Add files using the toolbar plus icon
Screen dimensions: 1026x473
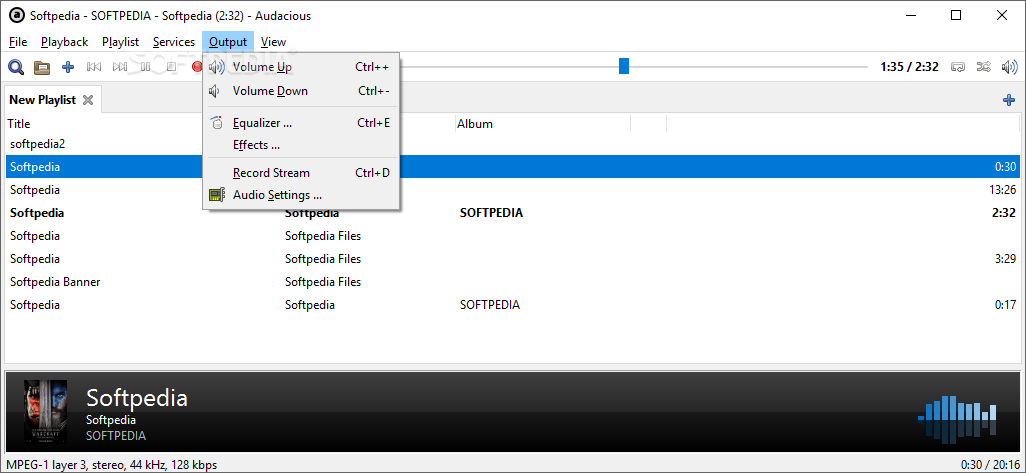coord(68,67)
